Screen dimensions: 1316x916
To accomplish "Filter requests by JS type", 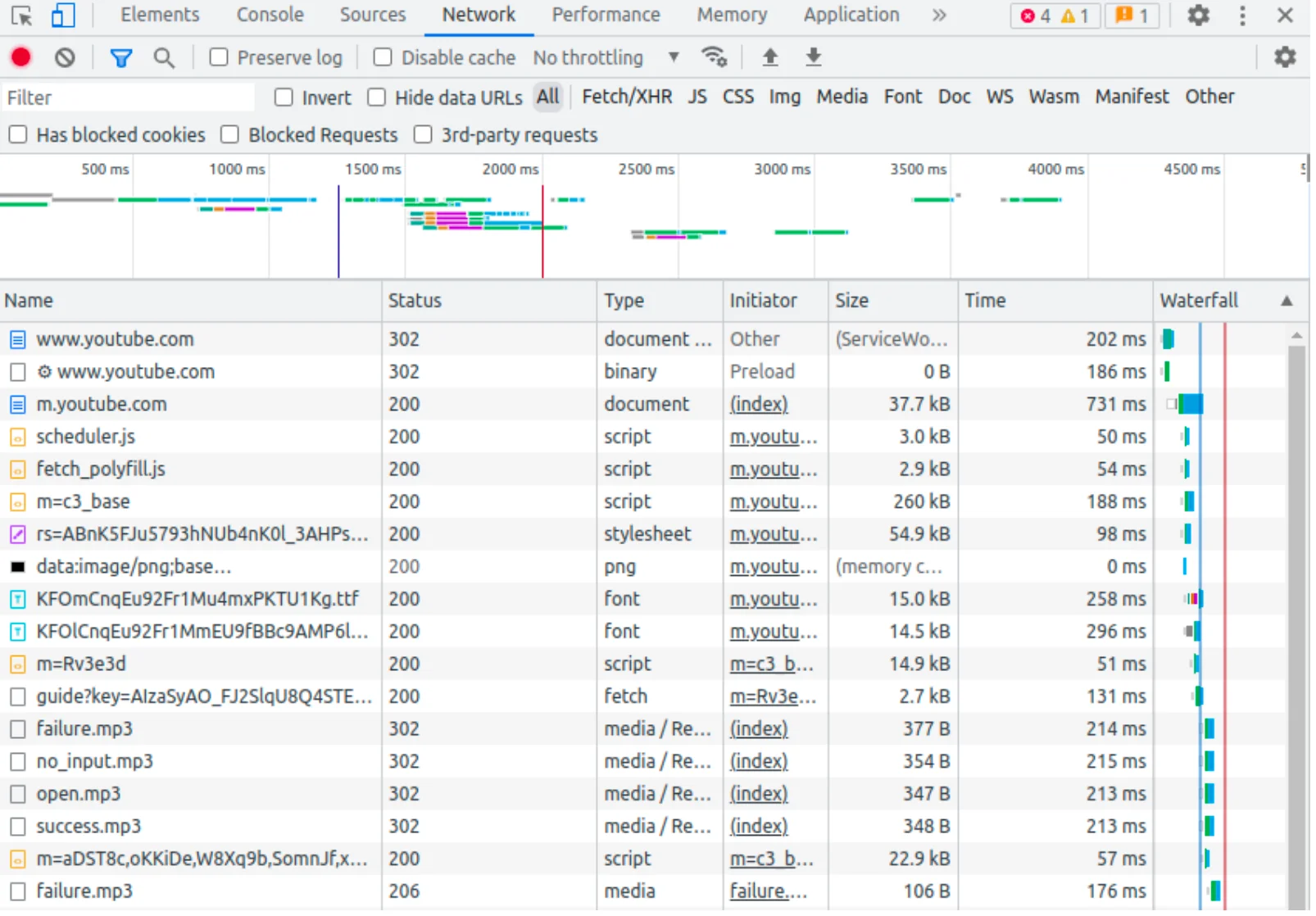I will (x=697, y=97).
